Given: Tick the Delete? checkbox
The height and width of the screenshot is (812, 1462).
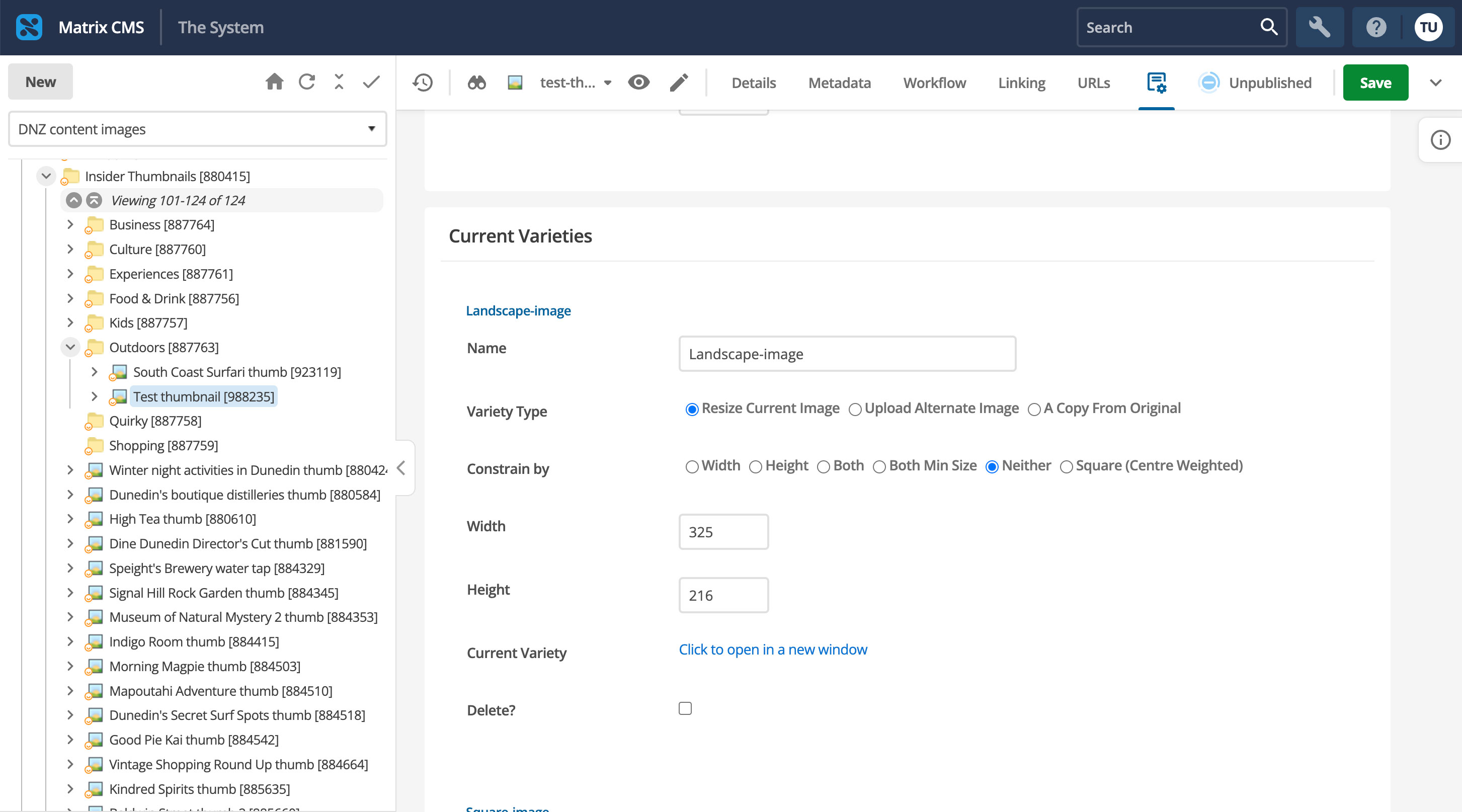Looking at the screenshot, I should click(685, 709).
